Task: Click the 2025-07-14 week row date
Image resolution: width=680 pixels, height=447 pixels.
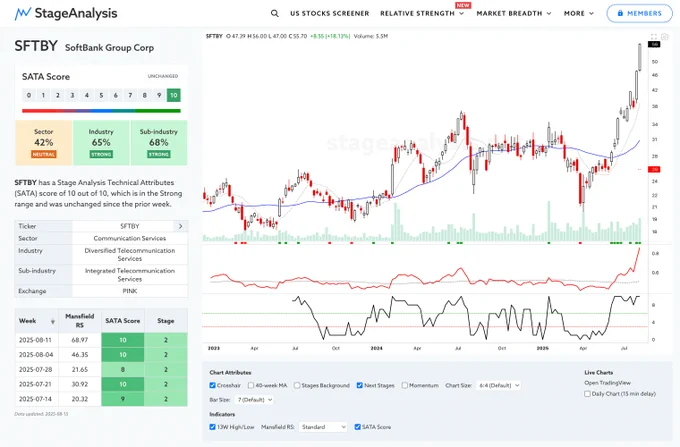Action: click(x=36, y=399)
